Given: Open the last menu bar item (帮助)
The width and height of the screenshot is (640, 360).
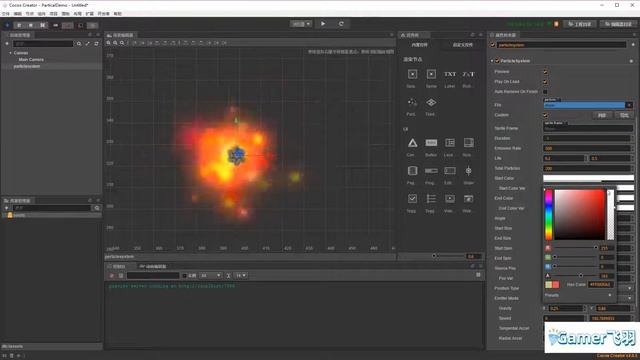Looking at the screenshot, I should coord(118,14).
